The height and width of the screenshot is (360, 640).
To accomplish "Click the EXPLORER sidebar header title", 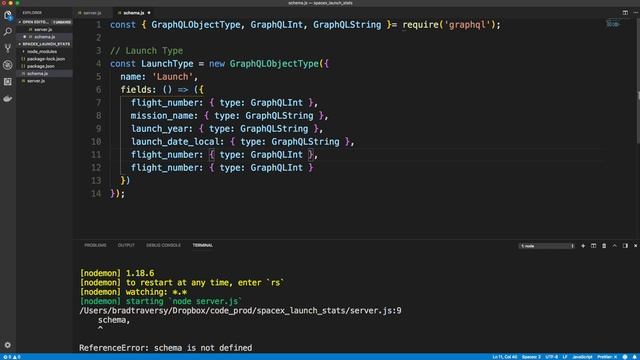I will pyautogui.click(x=32, y=13).
